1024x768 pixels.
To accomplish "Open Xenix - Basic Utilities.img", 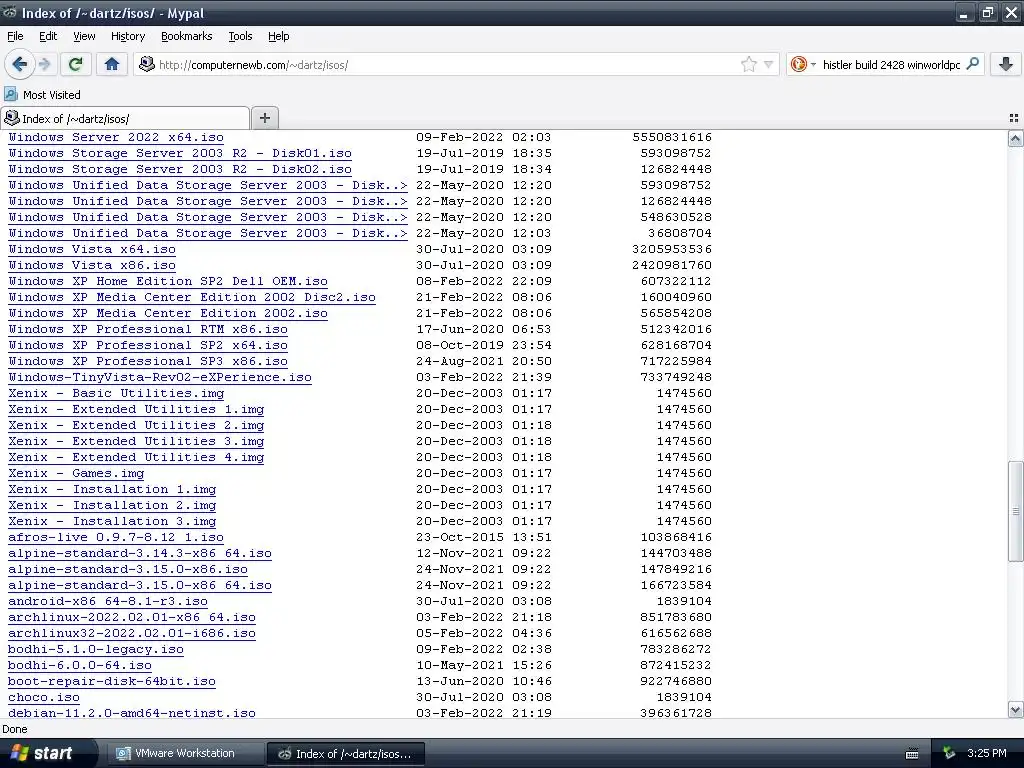I will [116, 393].
